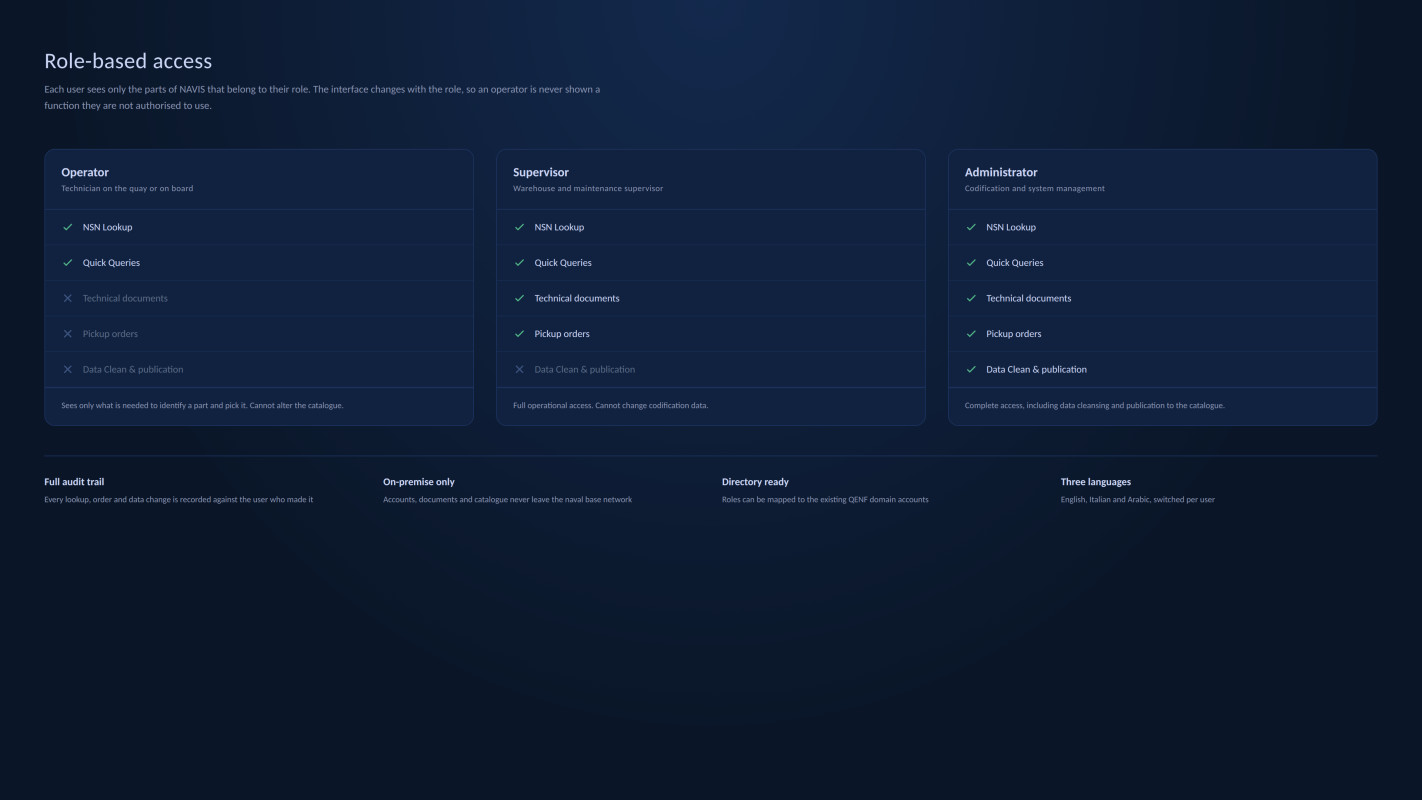Select the Operator role card heading
The width and height of the screenshot is (1422, 800).
[x=85, y=172]
